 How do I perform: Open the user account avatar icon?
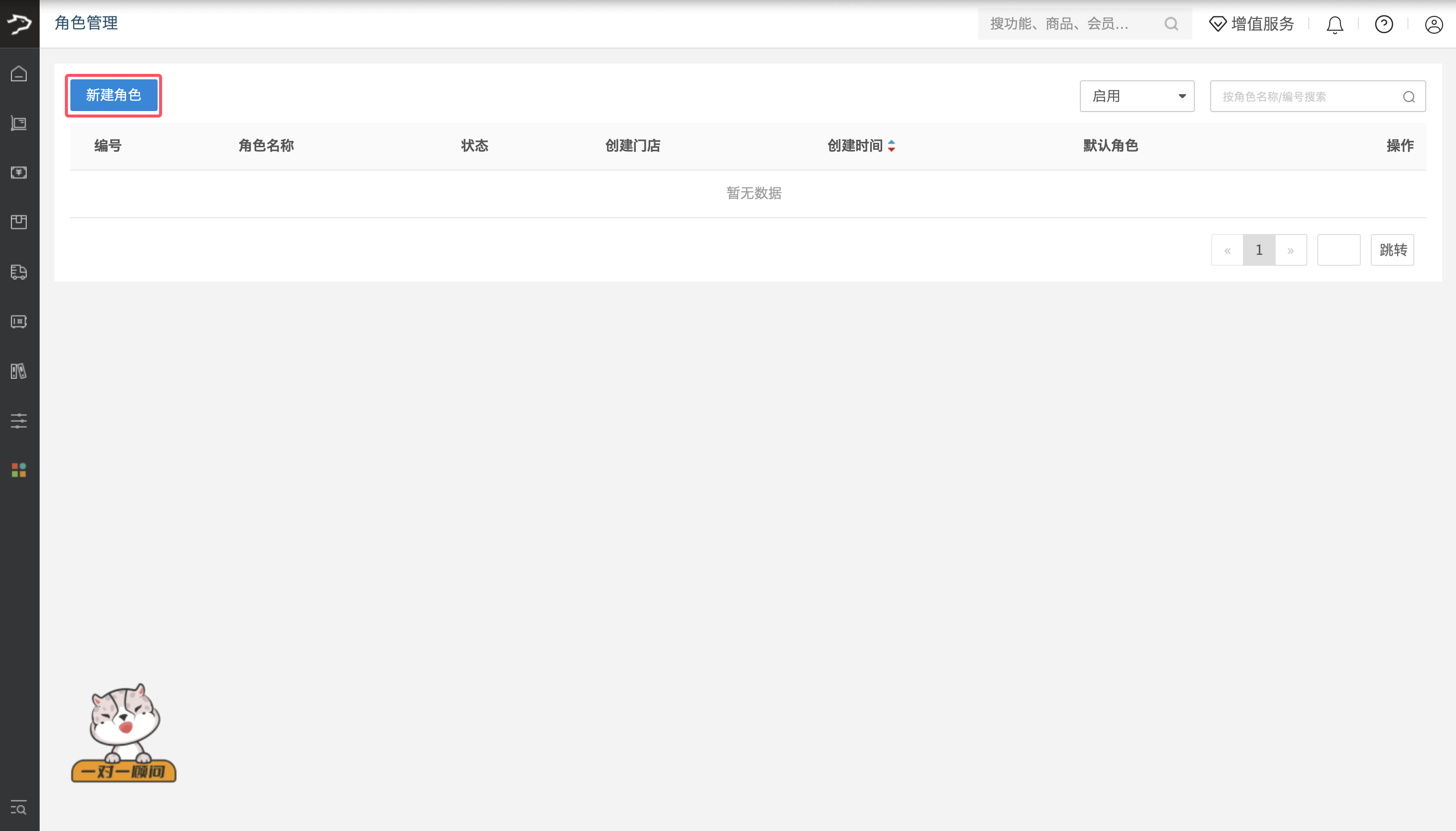coord(1434,24)
